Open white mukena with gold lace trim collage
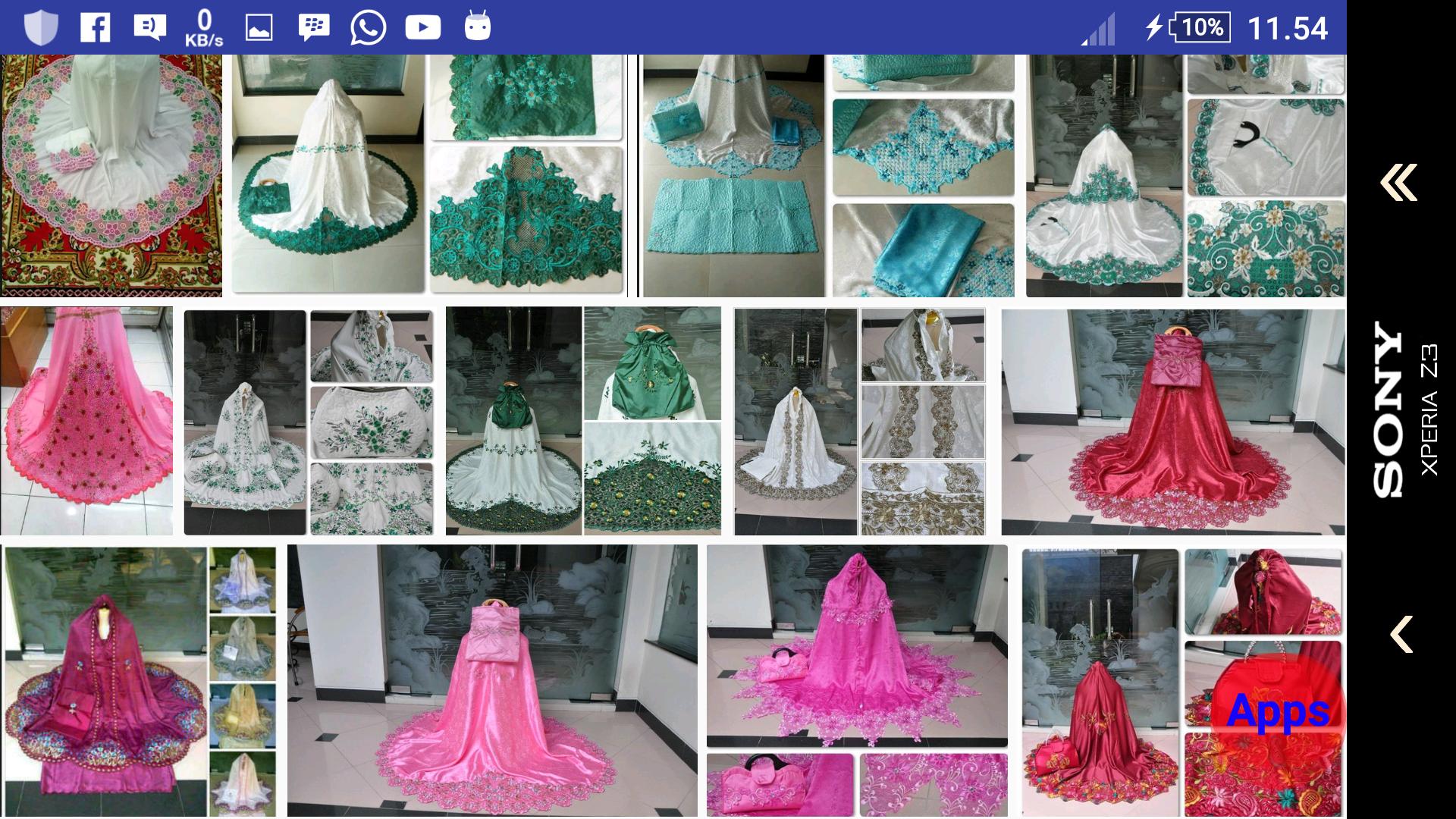This screenshot has width=1456, height=819. pyautogui.click(x=860, y=422)
